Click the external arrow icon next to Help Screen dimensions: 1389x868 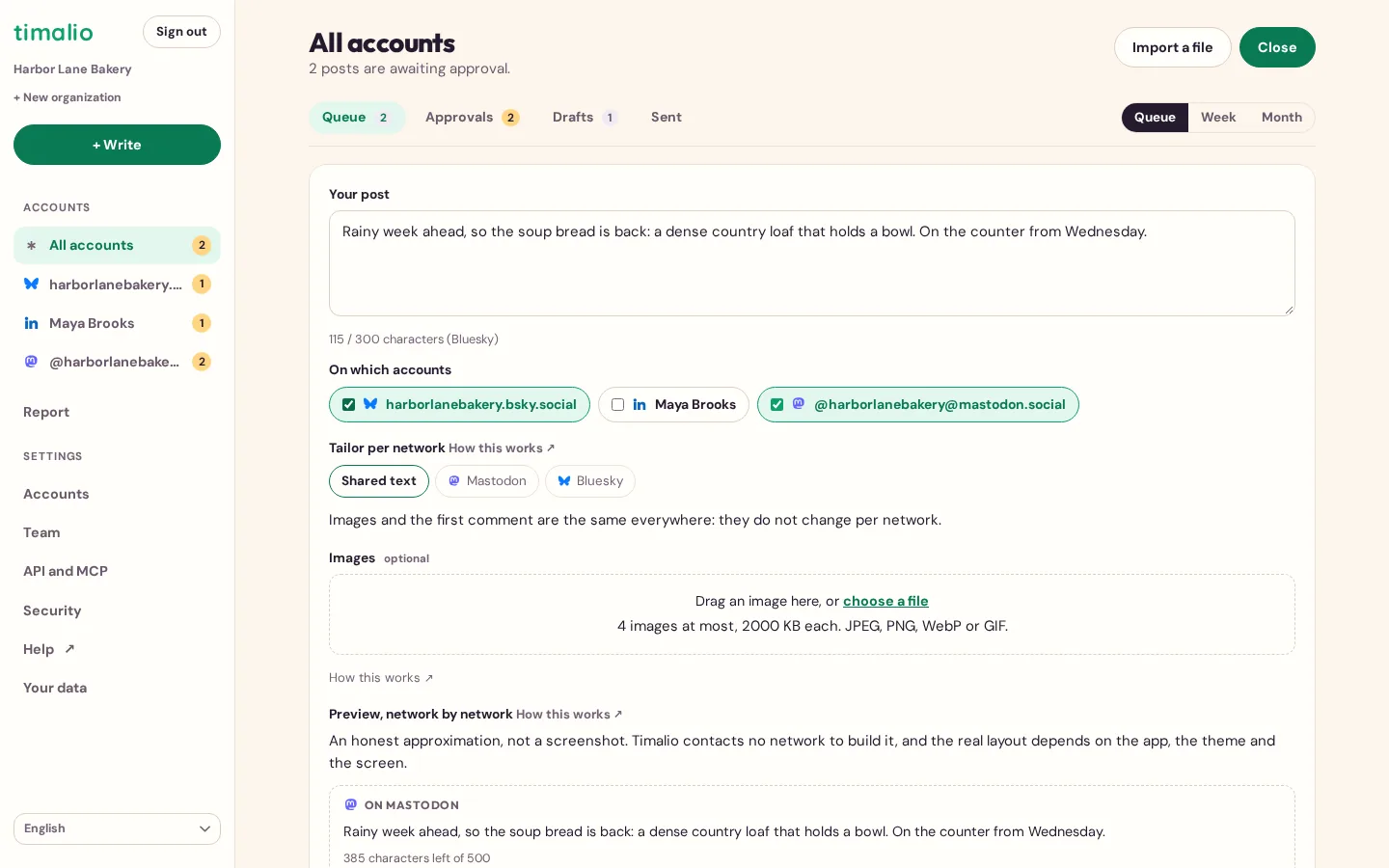[x=69, y=649]
